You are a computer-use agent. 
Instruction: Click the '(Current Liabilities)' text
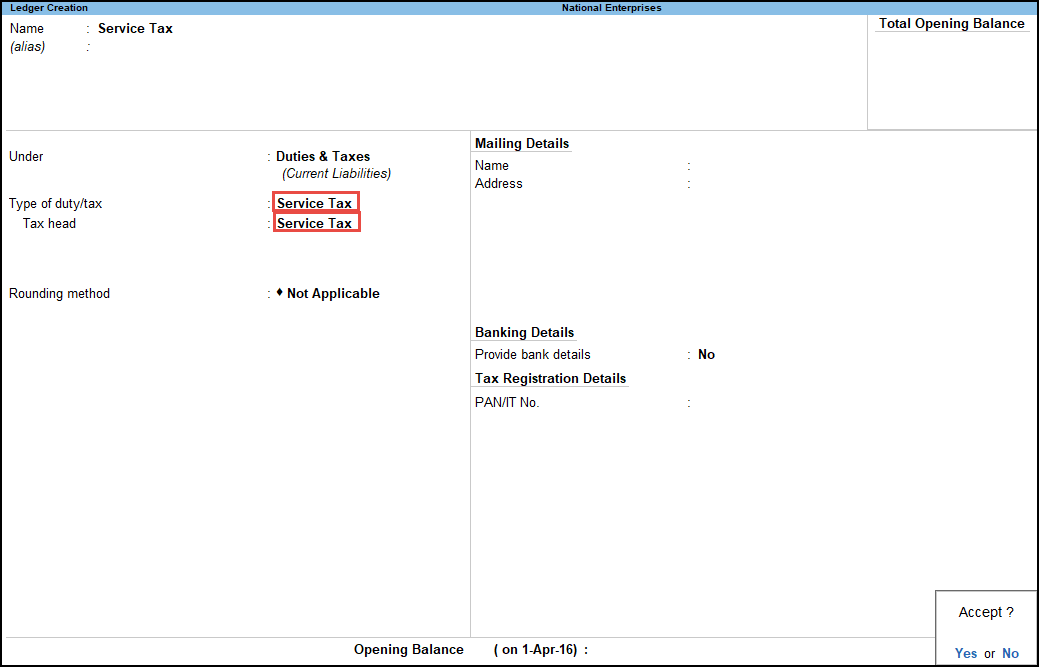(x=337, y=174)
